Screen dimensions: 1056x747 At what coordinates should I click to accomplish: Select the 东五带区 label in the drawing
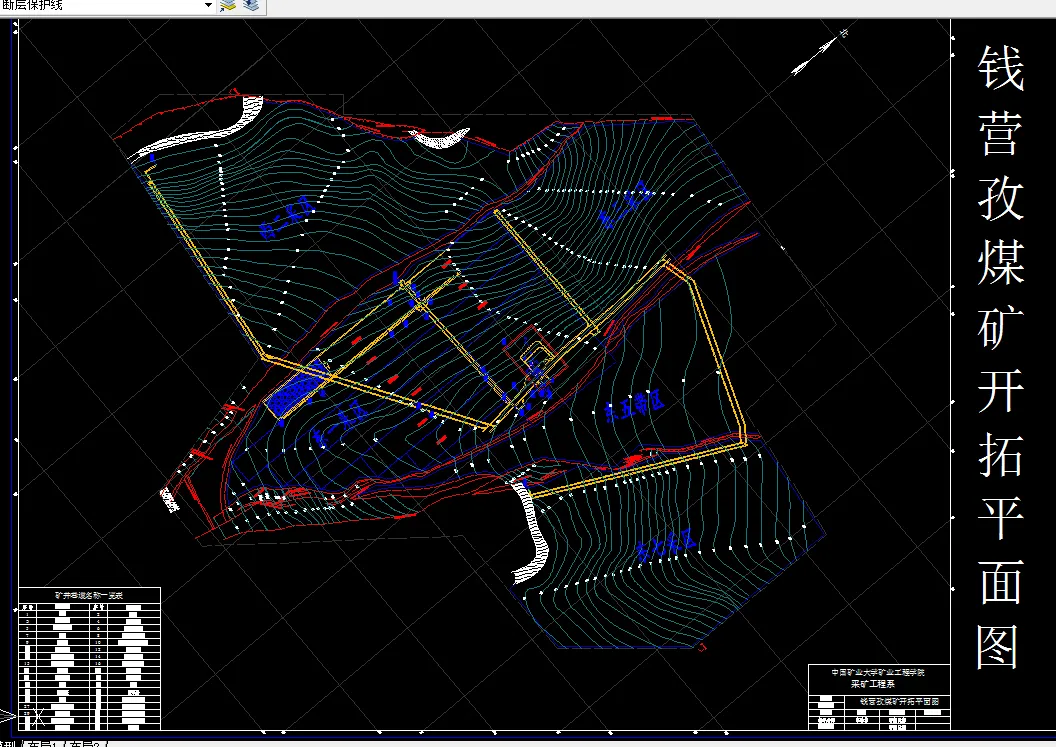(x=634, y=404)
